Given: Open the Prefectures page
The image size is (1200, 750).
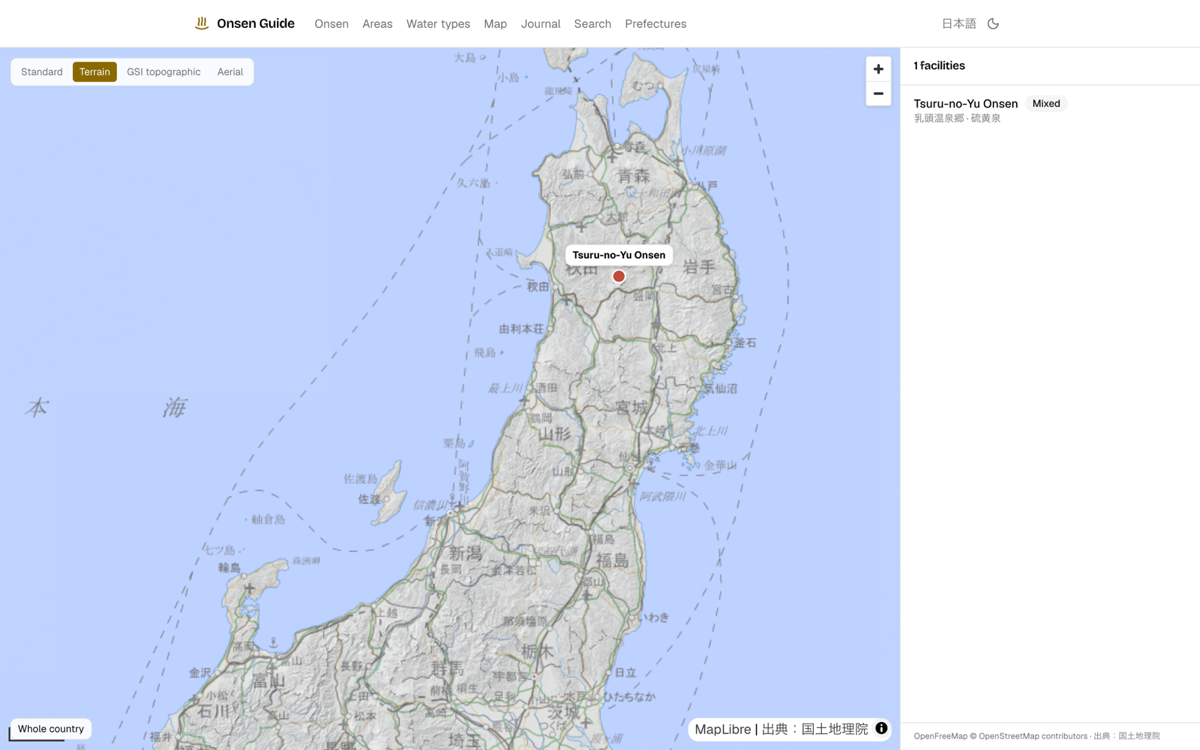Looking at the screenshot, I should [655, 24].
